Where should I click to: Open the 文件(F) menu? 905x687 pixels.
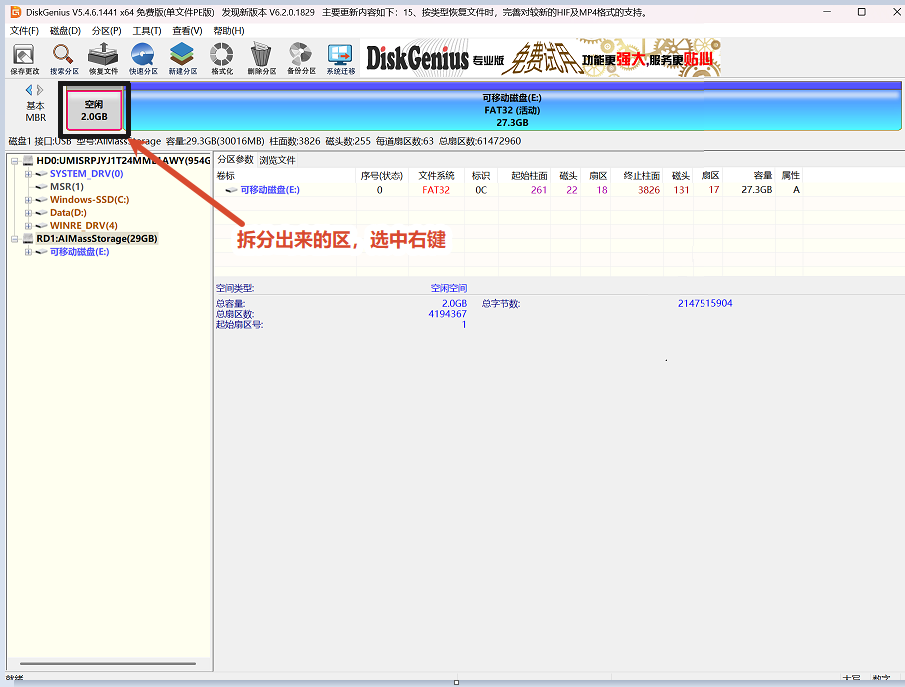click(24, 31)
